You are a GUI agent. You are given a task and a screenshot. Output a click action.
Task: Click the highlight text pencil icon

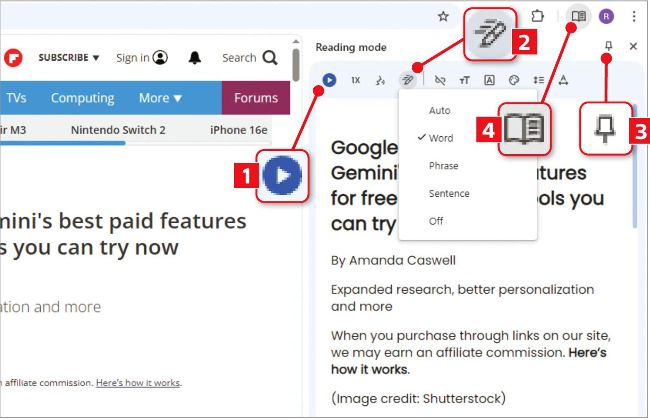click(407, 80)
